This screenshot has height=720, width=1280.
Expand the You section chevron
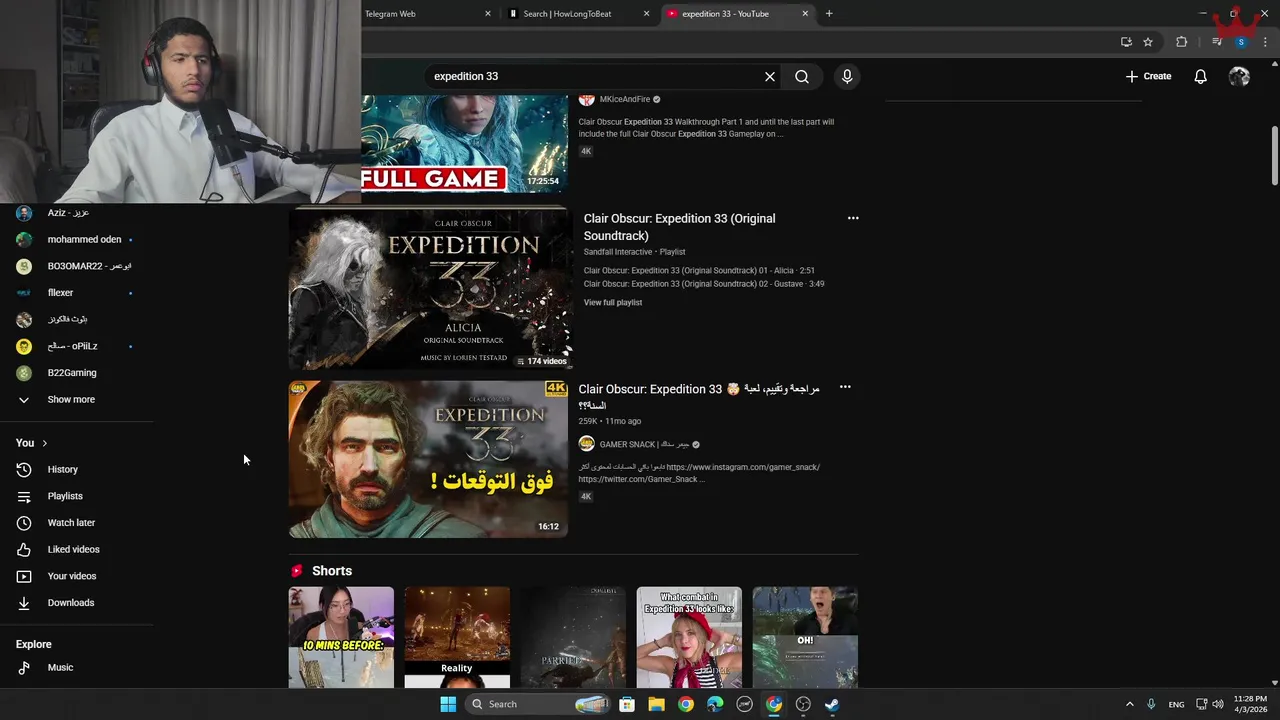[x=44, y=443]
